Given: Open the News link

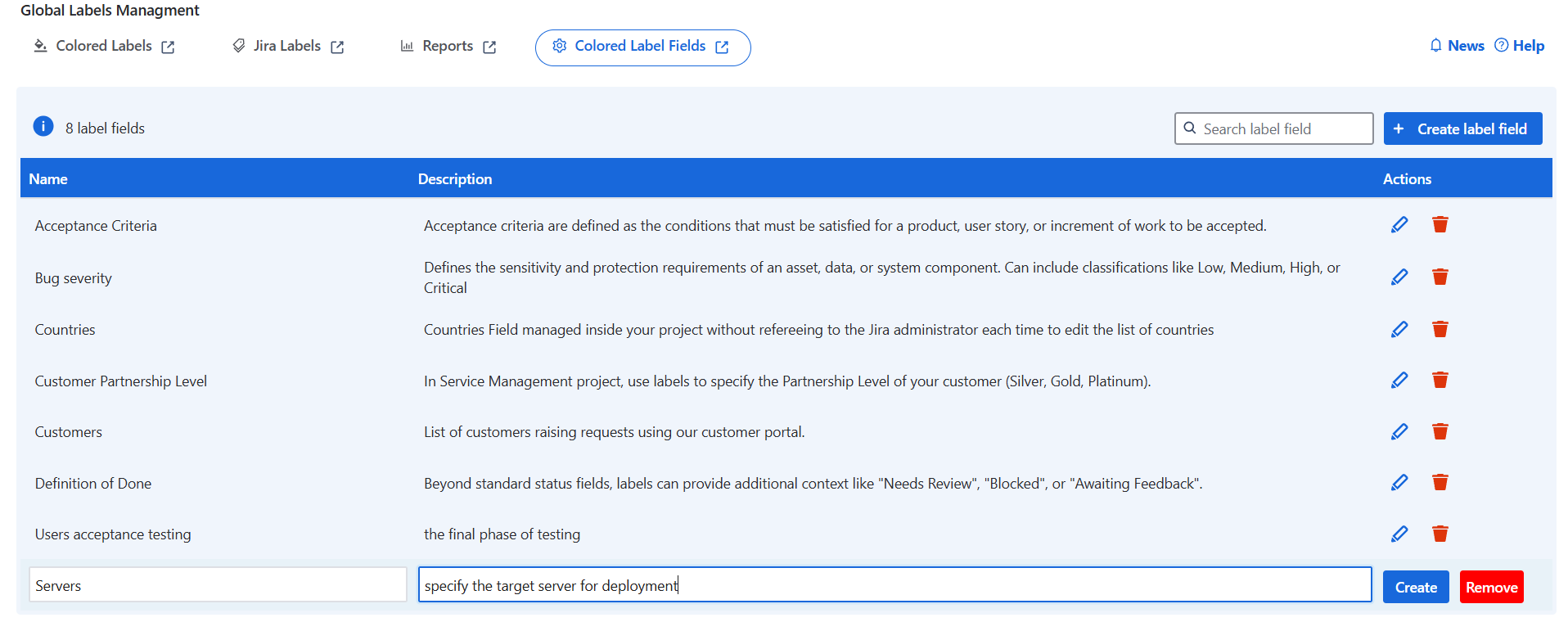Looking at the screenshot, I should click(1457, 47).
